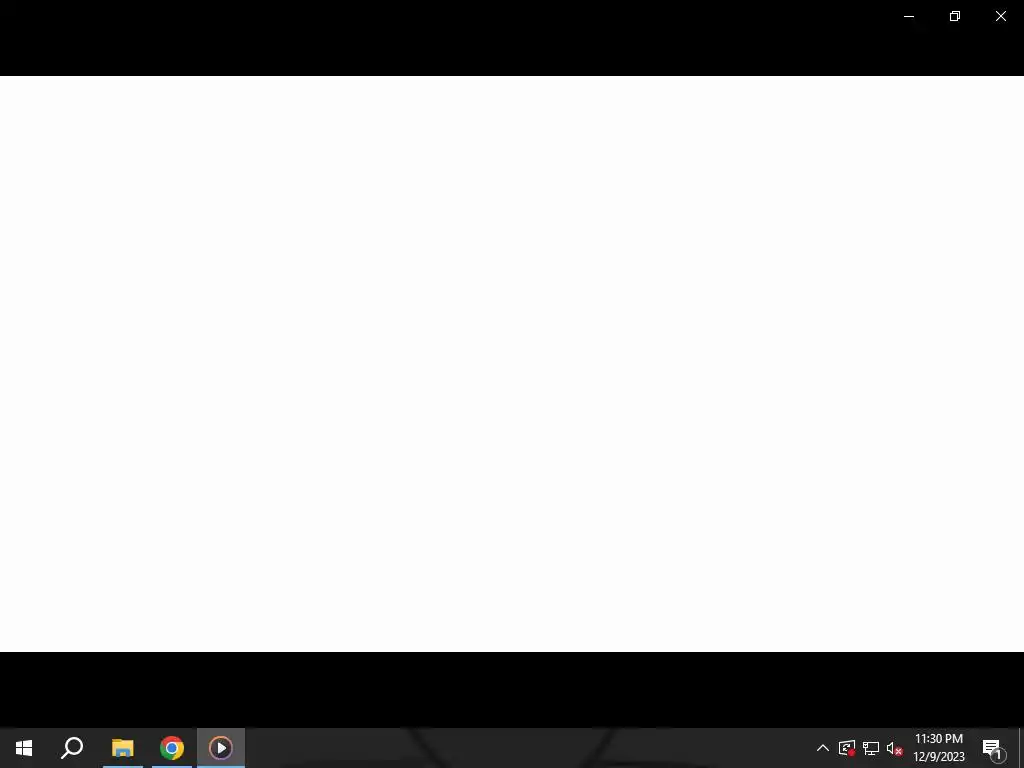Open the Action Center notifications icon
Viewport: 1024px width, 768px height.
pyautogui.click(x=994, y=748)
